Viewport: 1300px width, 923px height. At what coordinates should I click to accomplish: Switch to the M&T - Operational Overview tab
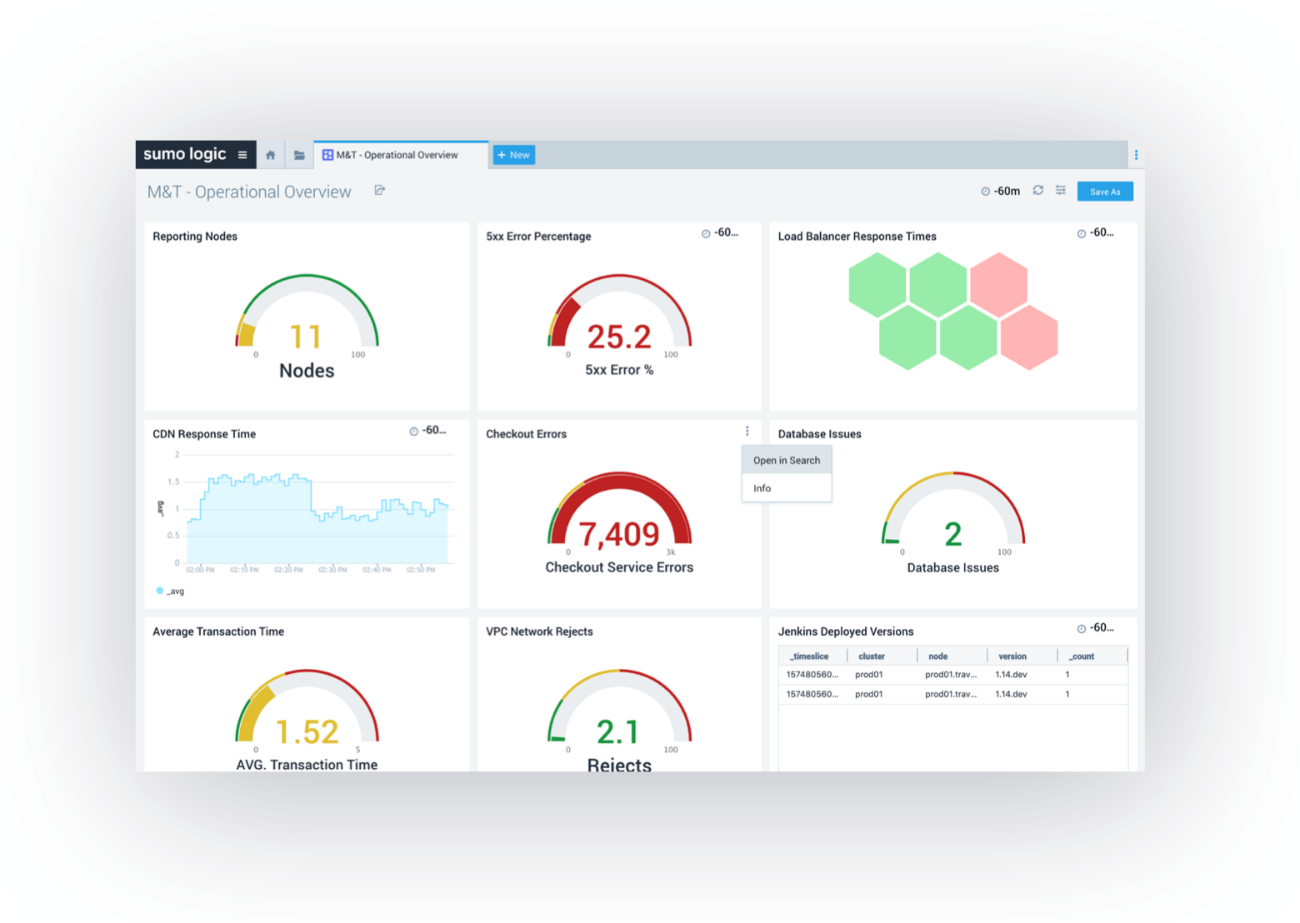tap(400, 155)
